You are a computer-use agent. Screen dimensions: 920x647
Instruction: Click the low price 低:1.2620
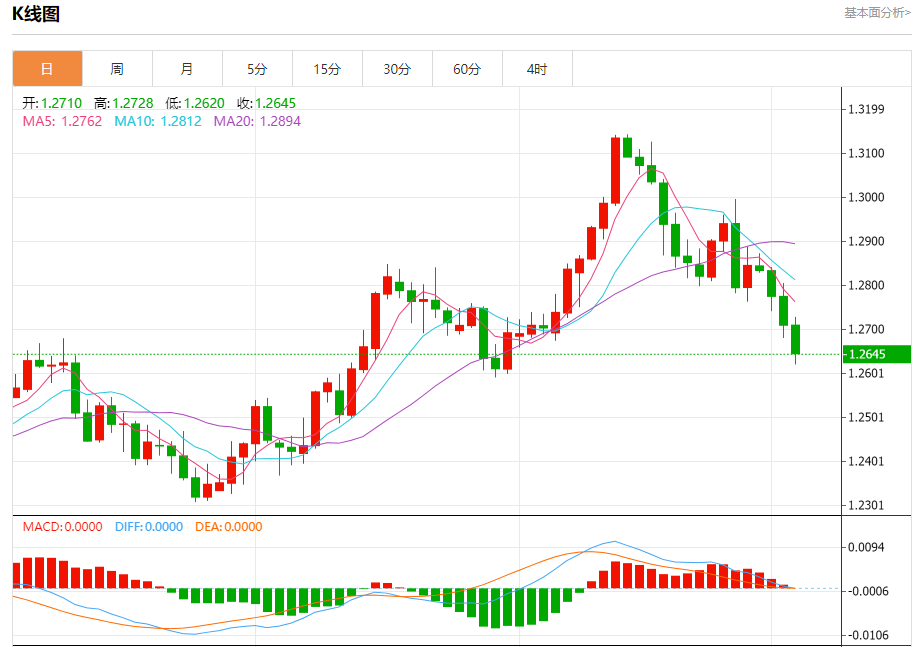(x=195, y=103)
